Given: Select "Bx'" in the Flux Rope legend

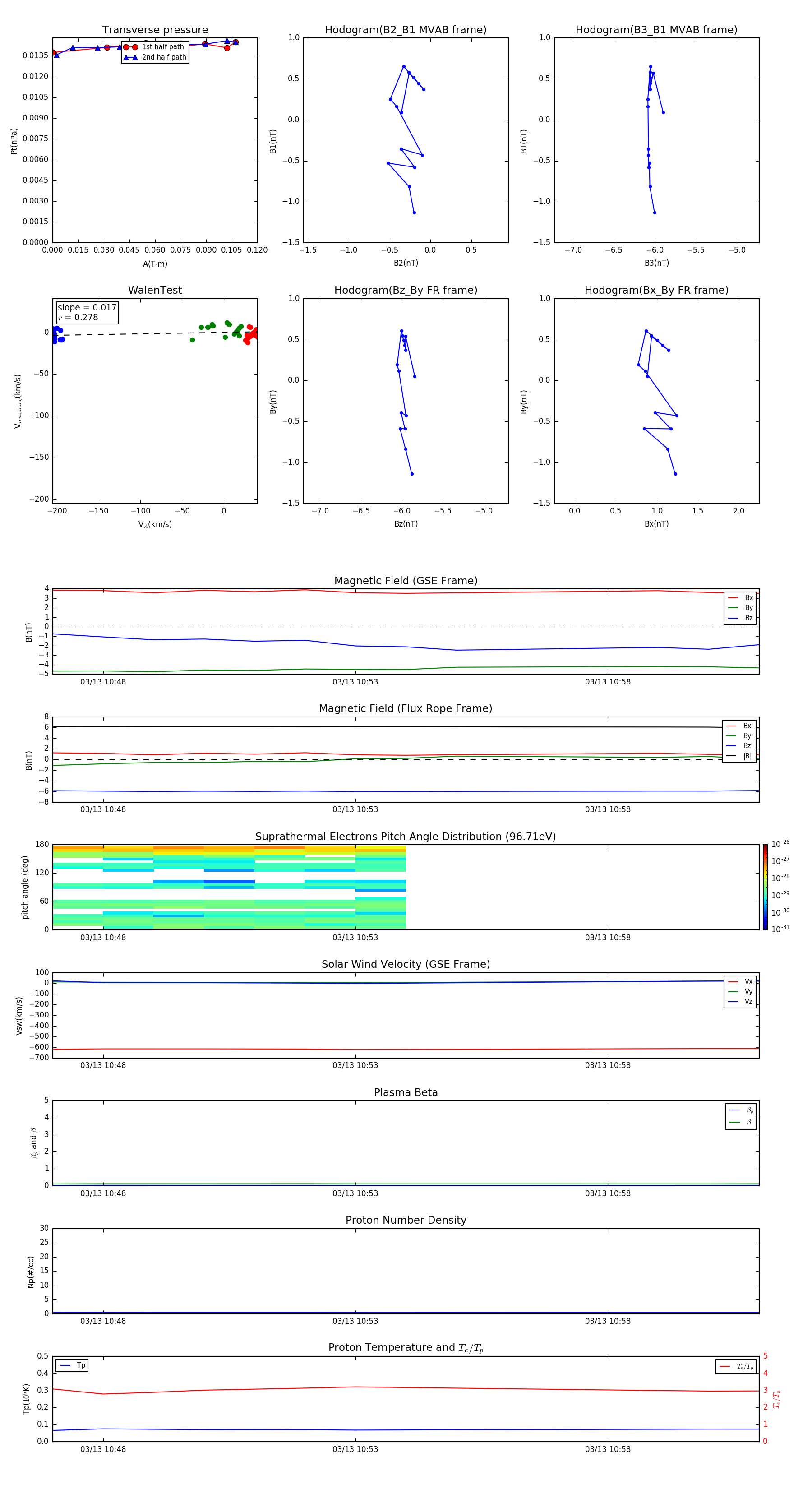Looking at the screenshot, I should [x=739, y=726].
